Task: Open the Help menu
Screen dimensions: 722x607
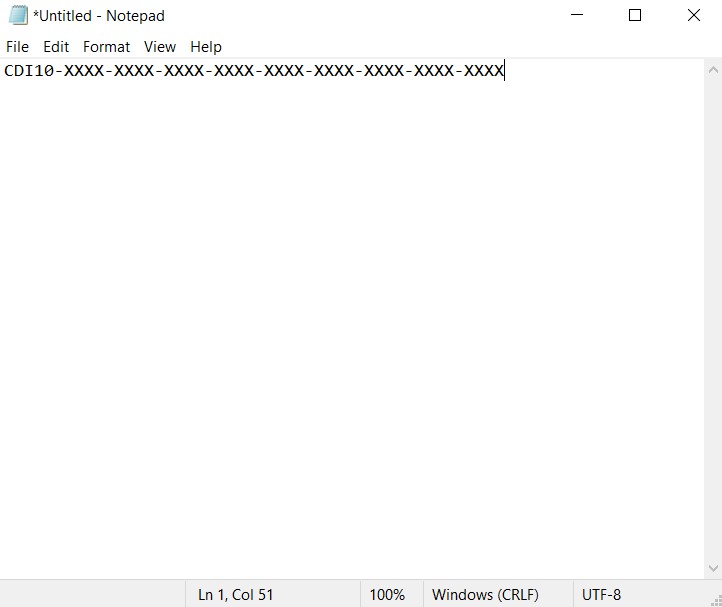Action: click(206, 47)
